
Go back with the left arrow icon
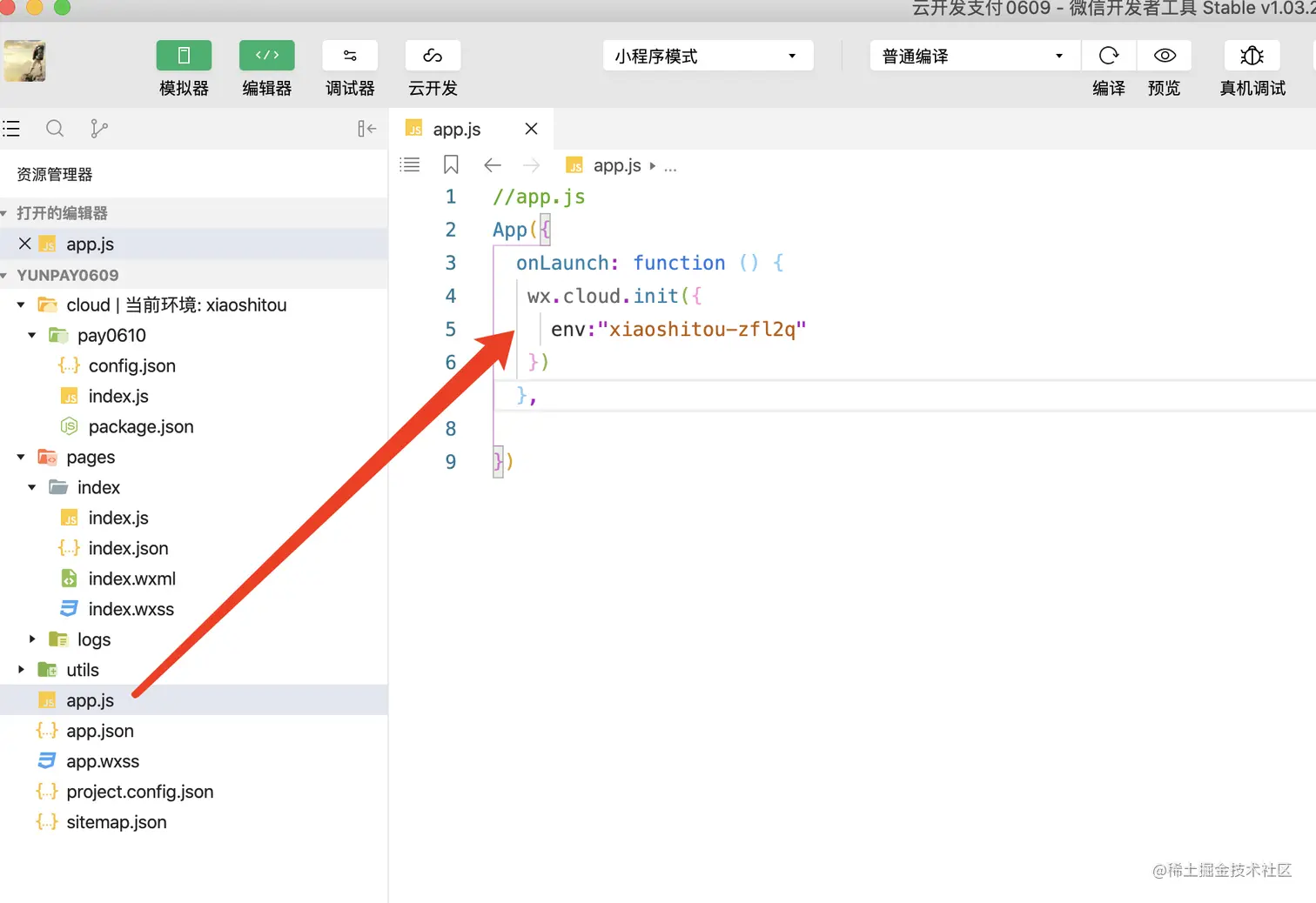point(493,165)
